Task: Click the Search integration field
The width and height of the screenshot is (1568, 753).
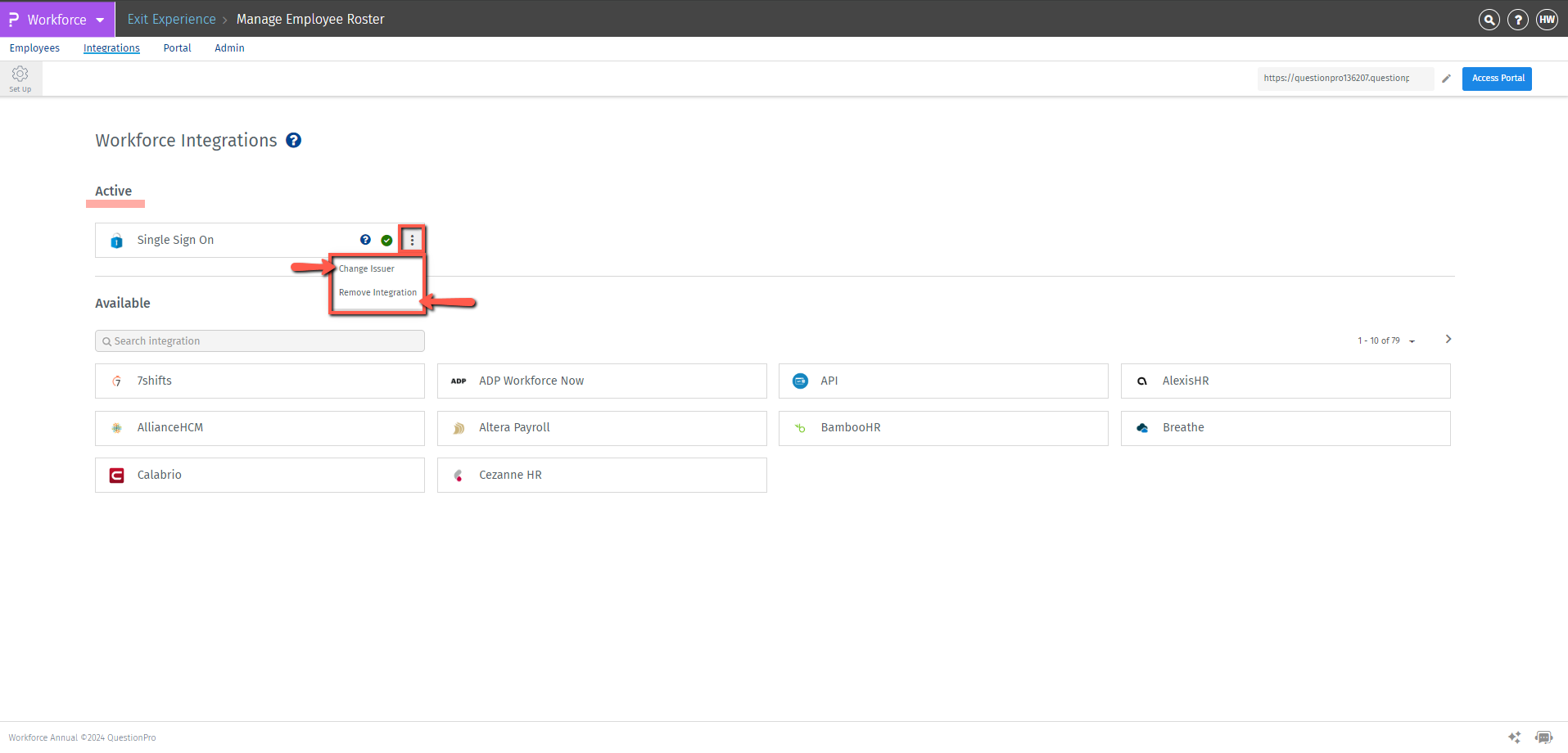Action: coord(260,341)
